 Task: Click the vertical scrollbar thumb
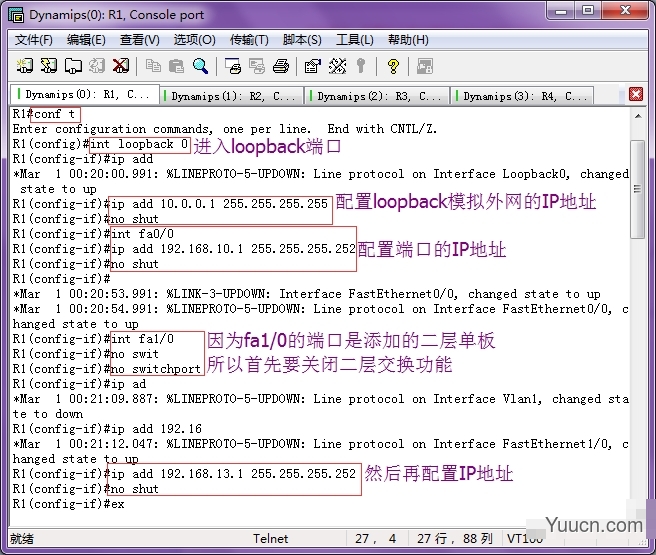pyautogui.click(x=638, y=189)
